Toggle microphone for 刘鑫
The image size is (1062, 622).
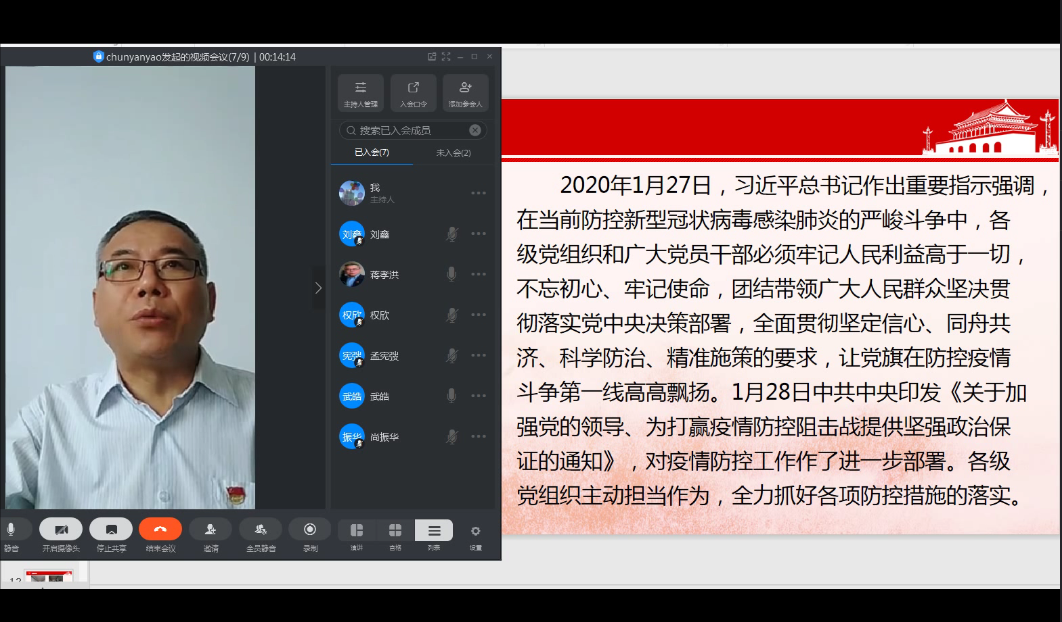pyautogui.click(x=451, y=234)
